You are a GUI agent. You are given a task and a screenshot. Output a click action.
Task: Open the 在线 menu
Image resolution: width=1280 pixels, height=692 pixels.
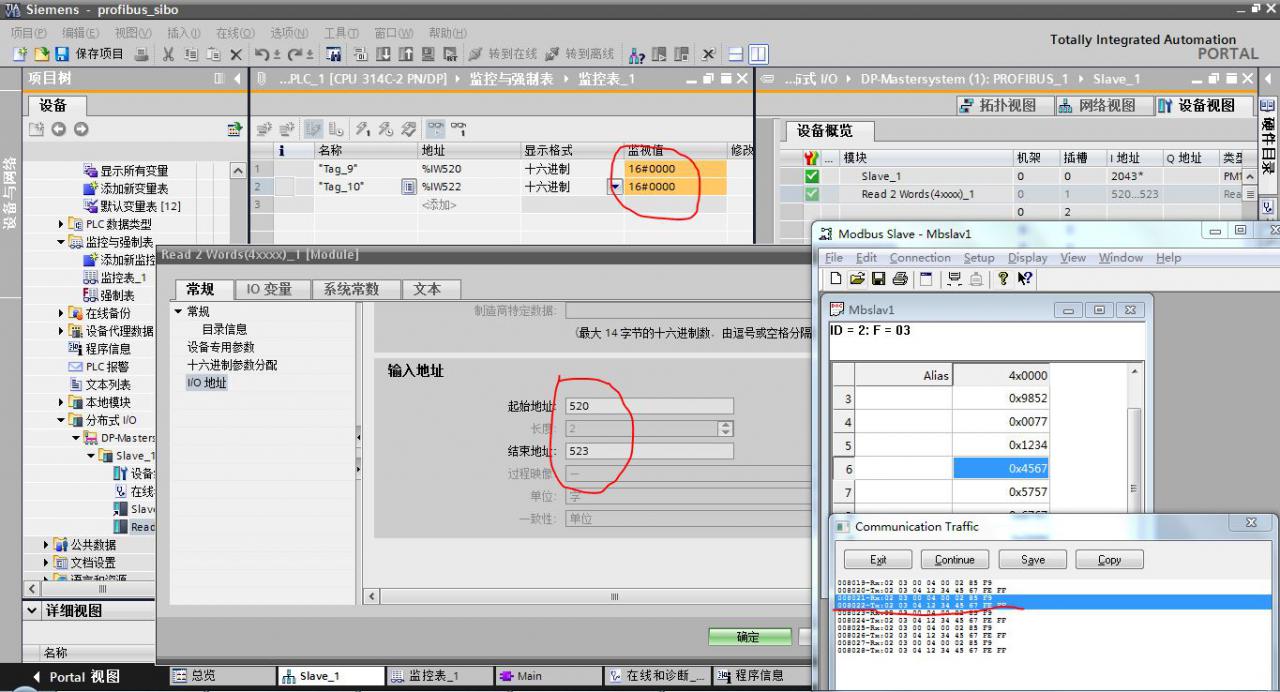[x=235, y=33]
